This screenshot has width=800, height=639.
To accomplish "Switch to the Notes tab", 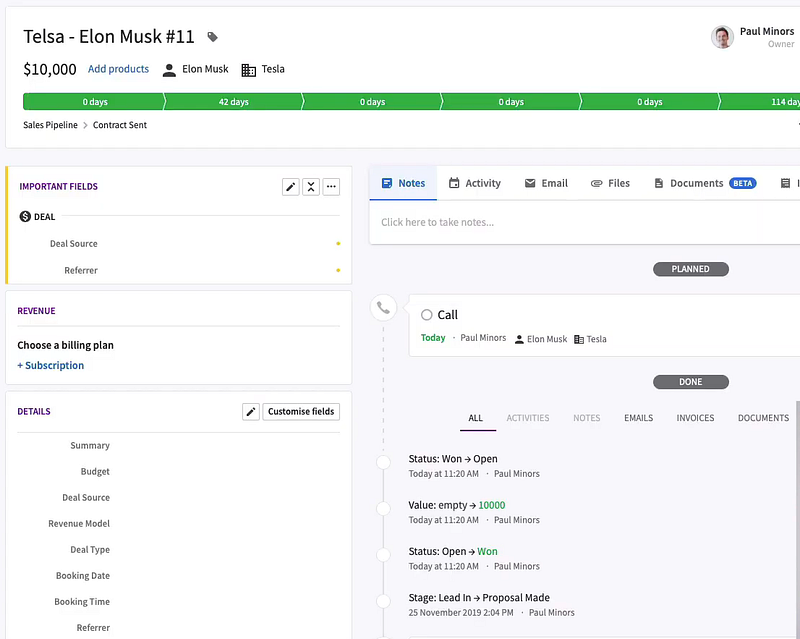I will coord(403,183).
